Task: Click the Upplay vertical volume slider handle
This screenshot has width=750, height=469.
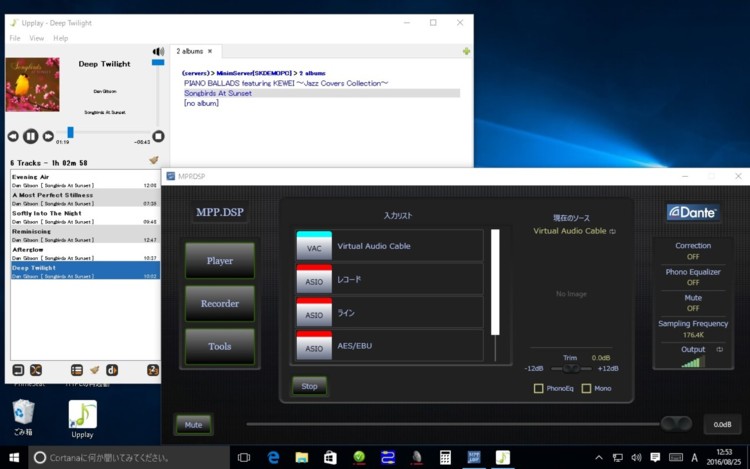Action: click(x=158, y=62)
